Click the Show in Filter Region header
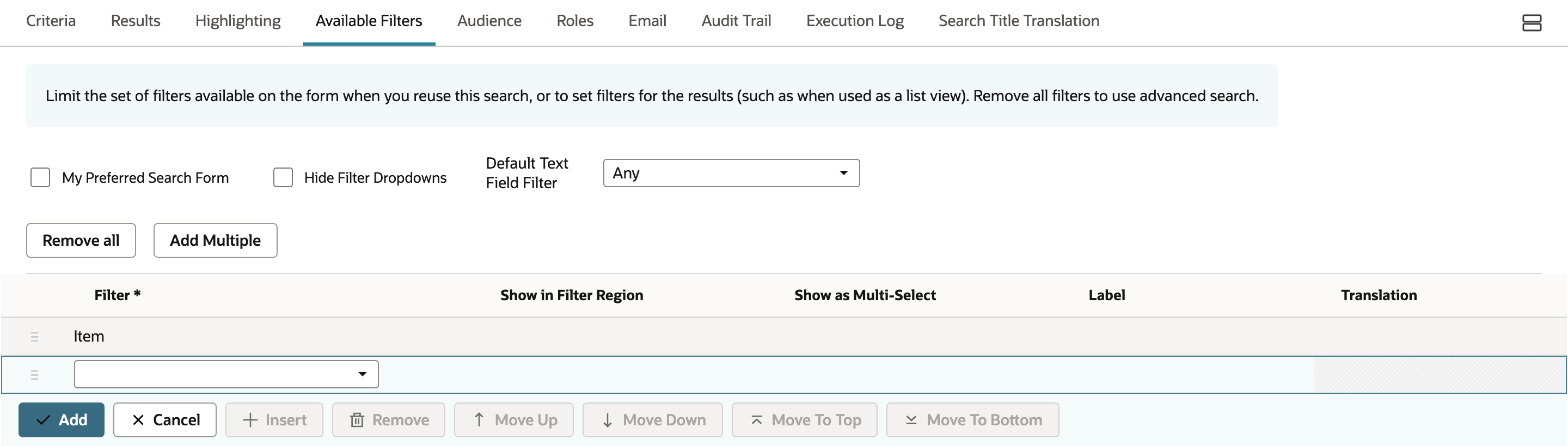The image size is (1568, 446). click(x=572, y=295)
